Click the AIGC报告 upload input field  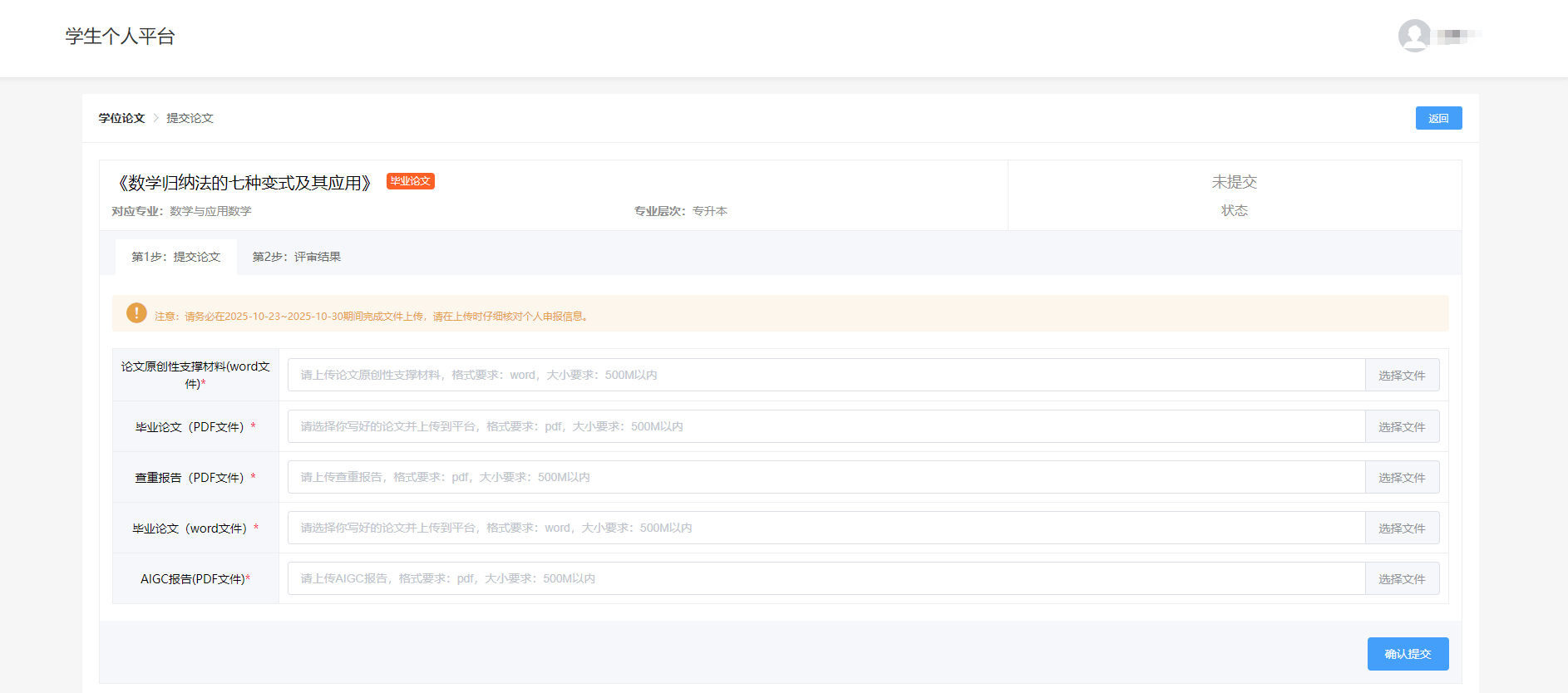826,579
